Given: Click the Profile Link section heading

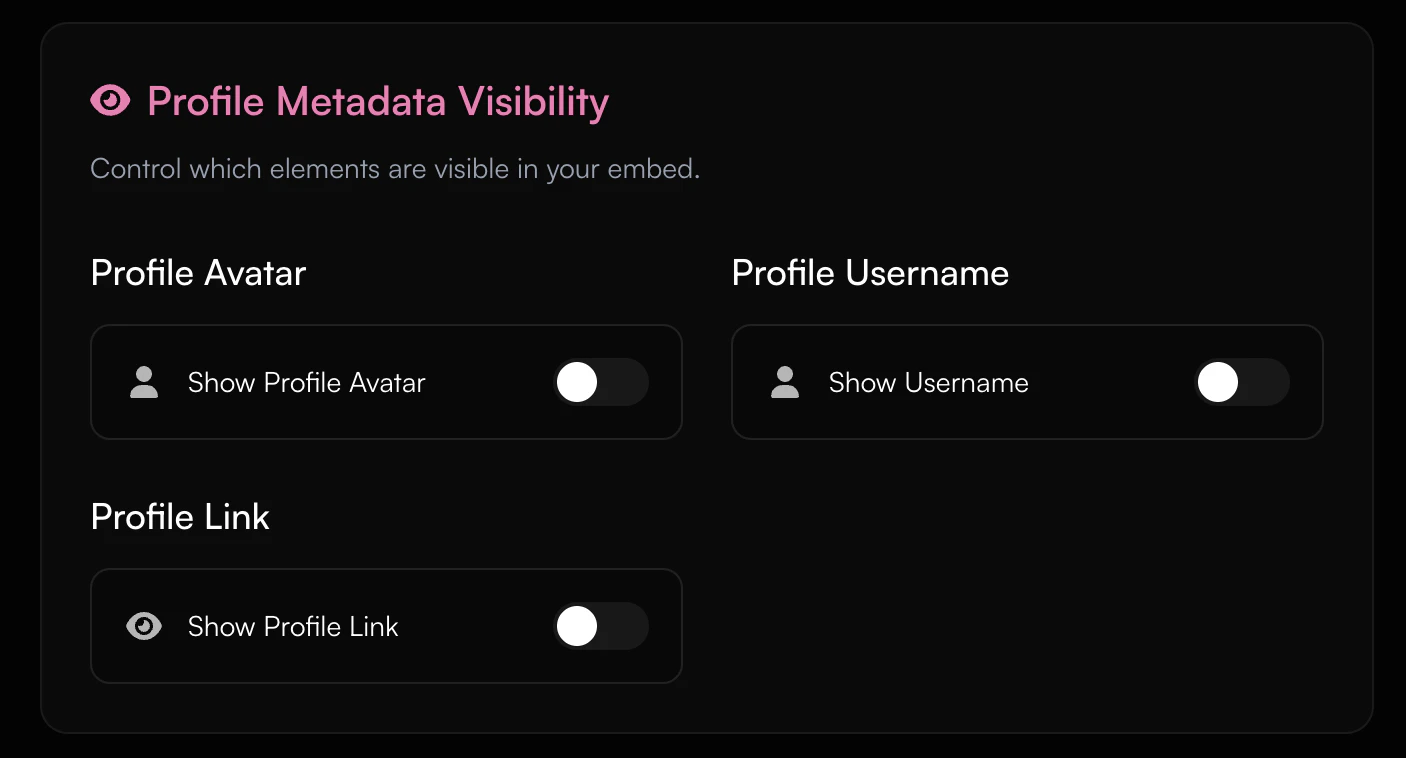Looking at the screenshot, I should click(x=179, y=517).
